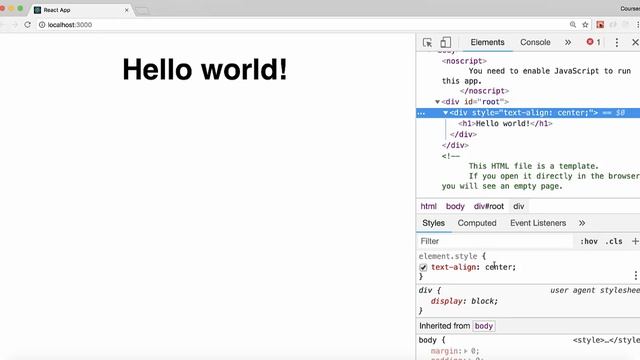Screen dimensions: 640x360
Task: Go forward with the arrow icon
Action: coord(15,24)
